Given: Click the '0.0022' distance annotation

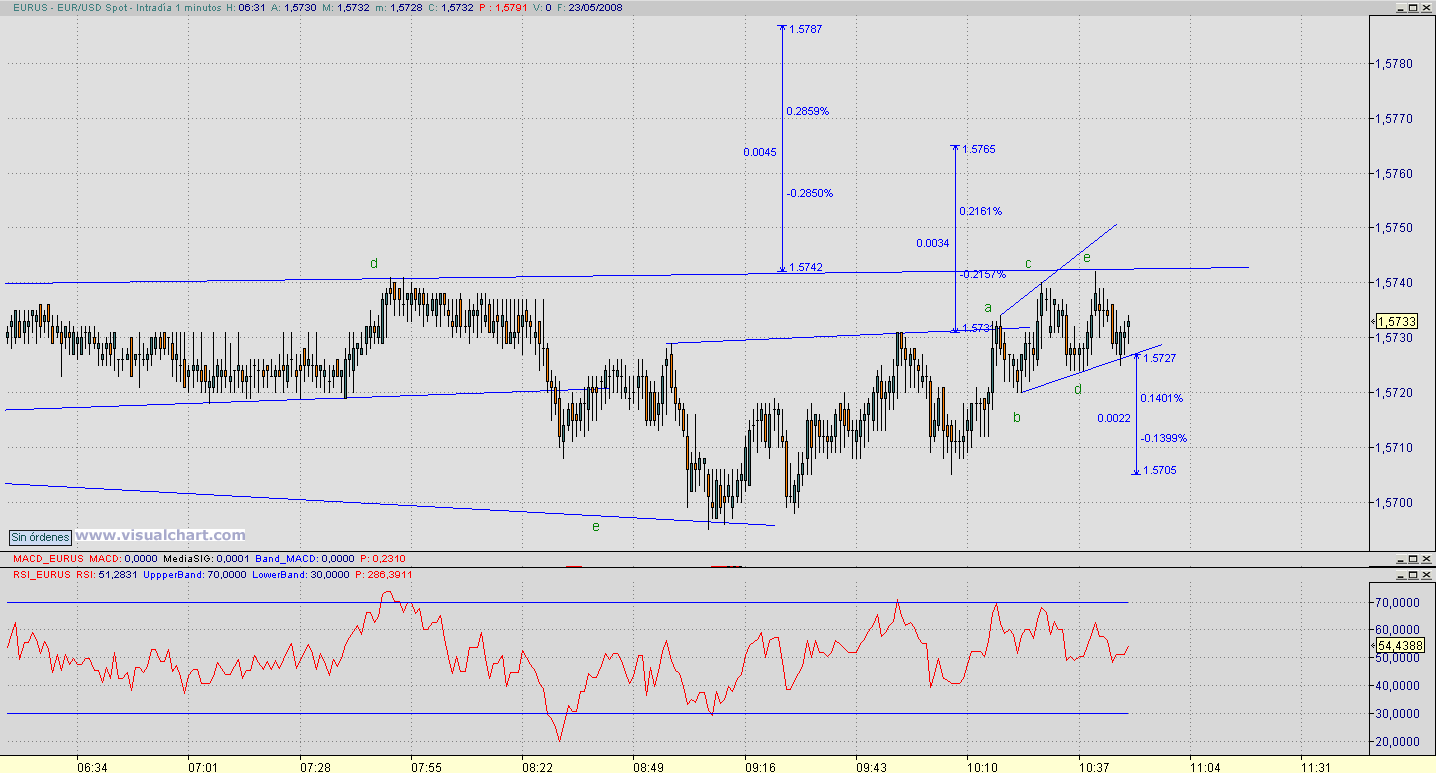Looking at the screenshot, I should 1113,418.
